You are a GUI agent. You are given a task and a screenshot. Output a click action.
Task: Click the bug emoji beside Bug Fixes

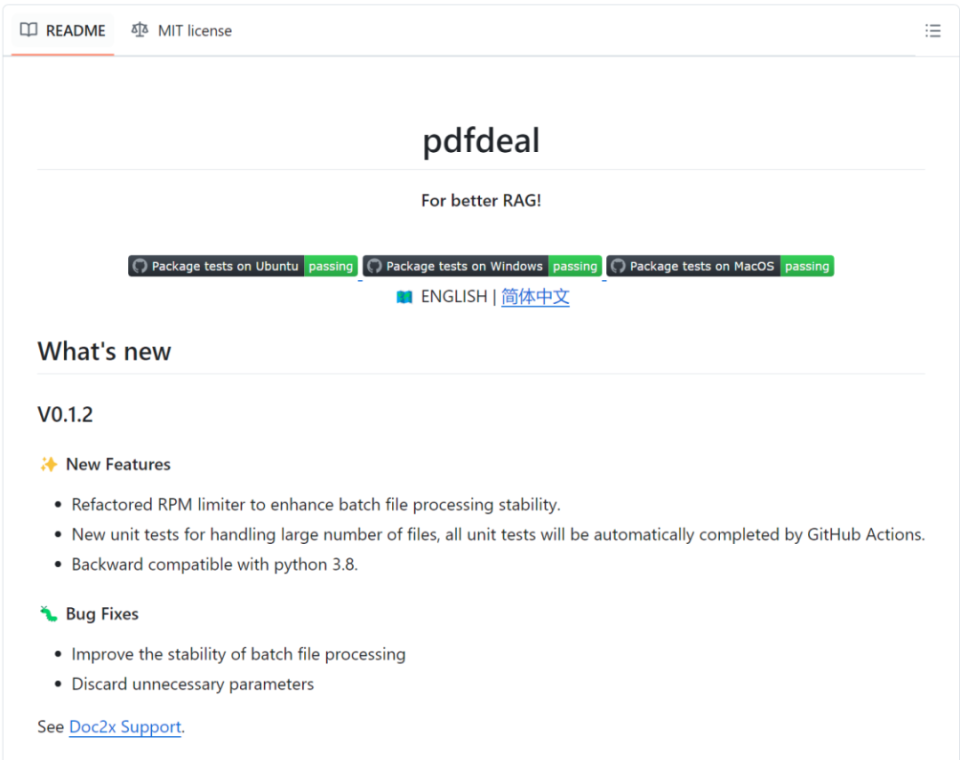click(48, 614)
